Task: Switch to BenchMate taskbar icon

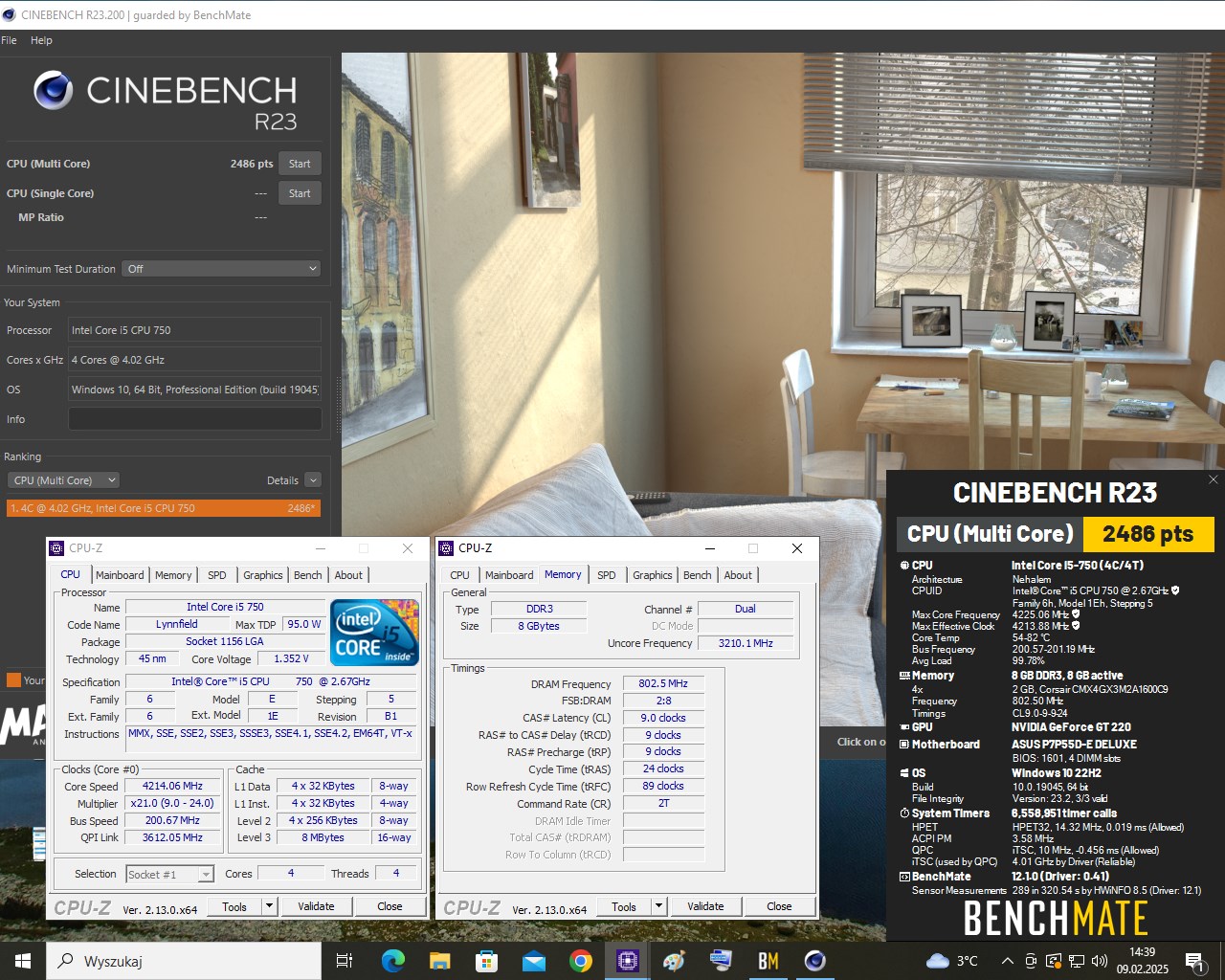Action: pos(768,961)
